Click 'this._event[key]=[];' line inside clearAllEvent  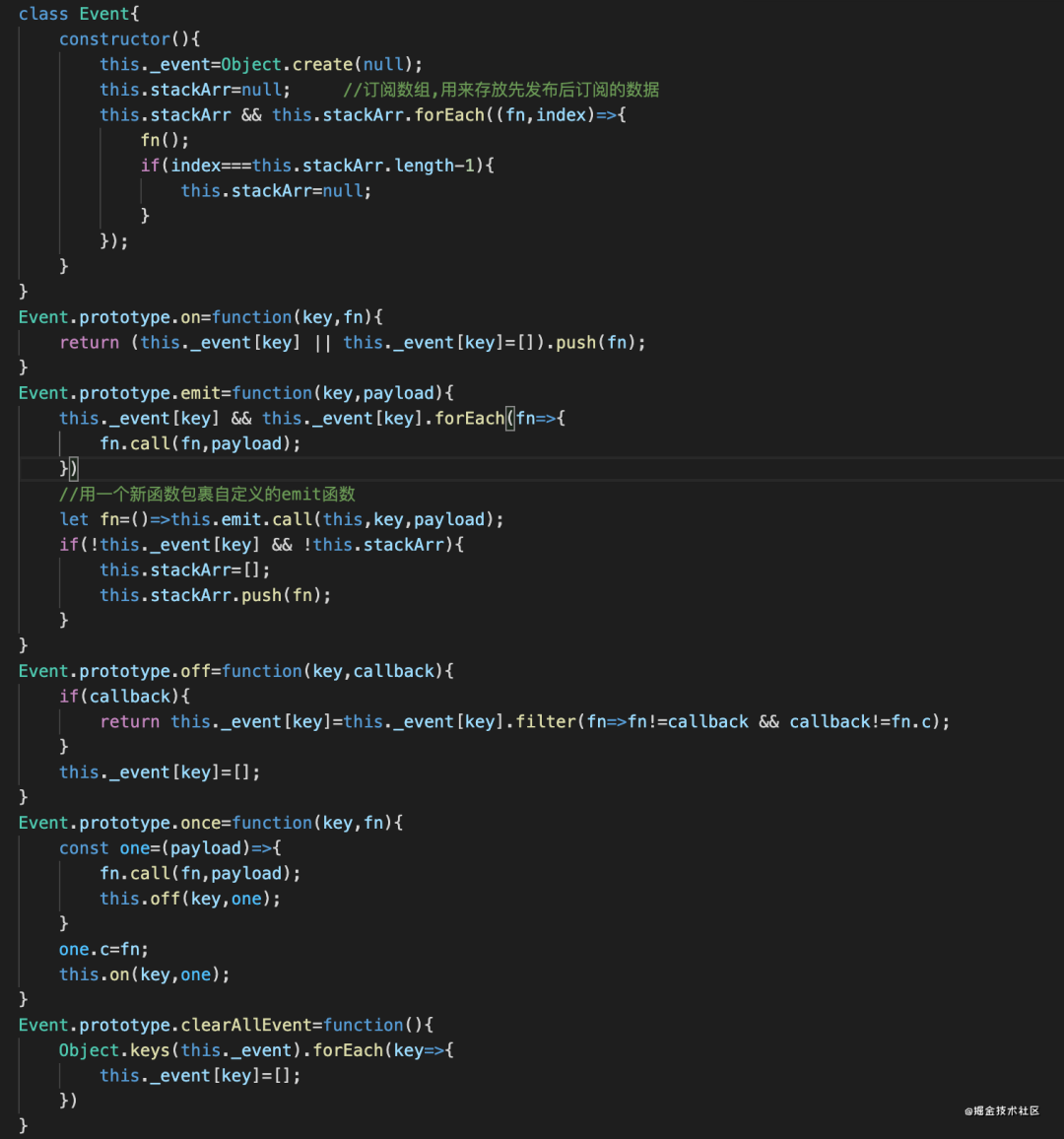200,1076
